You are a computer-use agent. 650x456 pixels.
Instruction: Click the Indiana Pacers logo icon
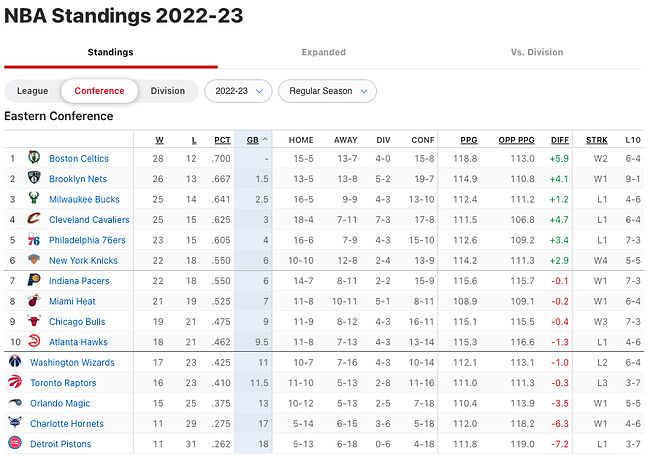[34, 279]
